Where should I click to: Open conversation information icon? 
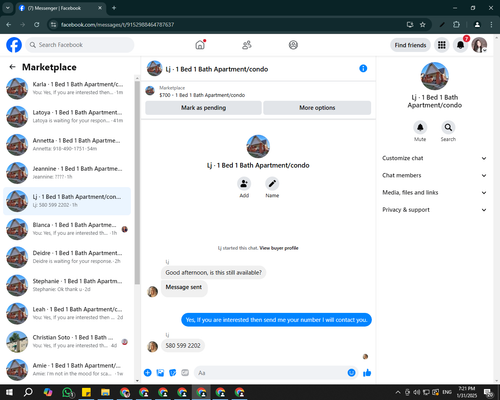pyautogui.click(x=363, y=69)
